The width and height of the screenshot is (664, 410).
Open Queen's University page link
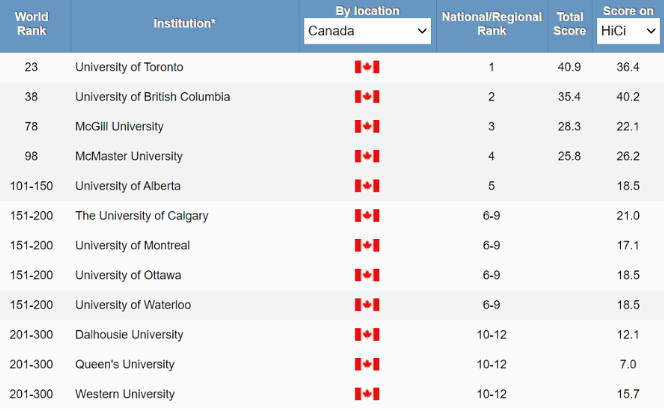[125, 364]
